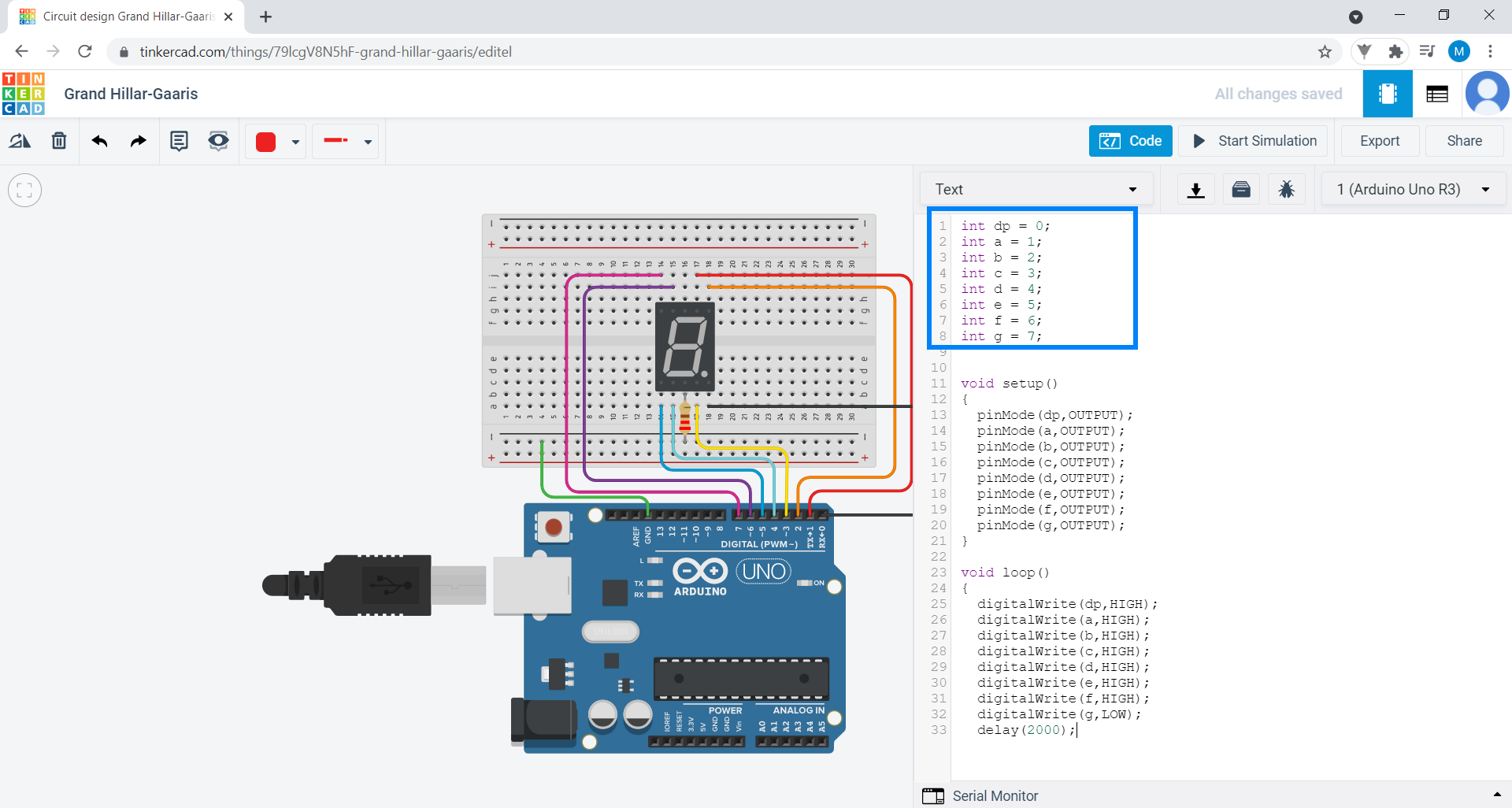Open the wire type dropdown arrow
This screenshot has height=808, width=1512.
coord(368,143)
